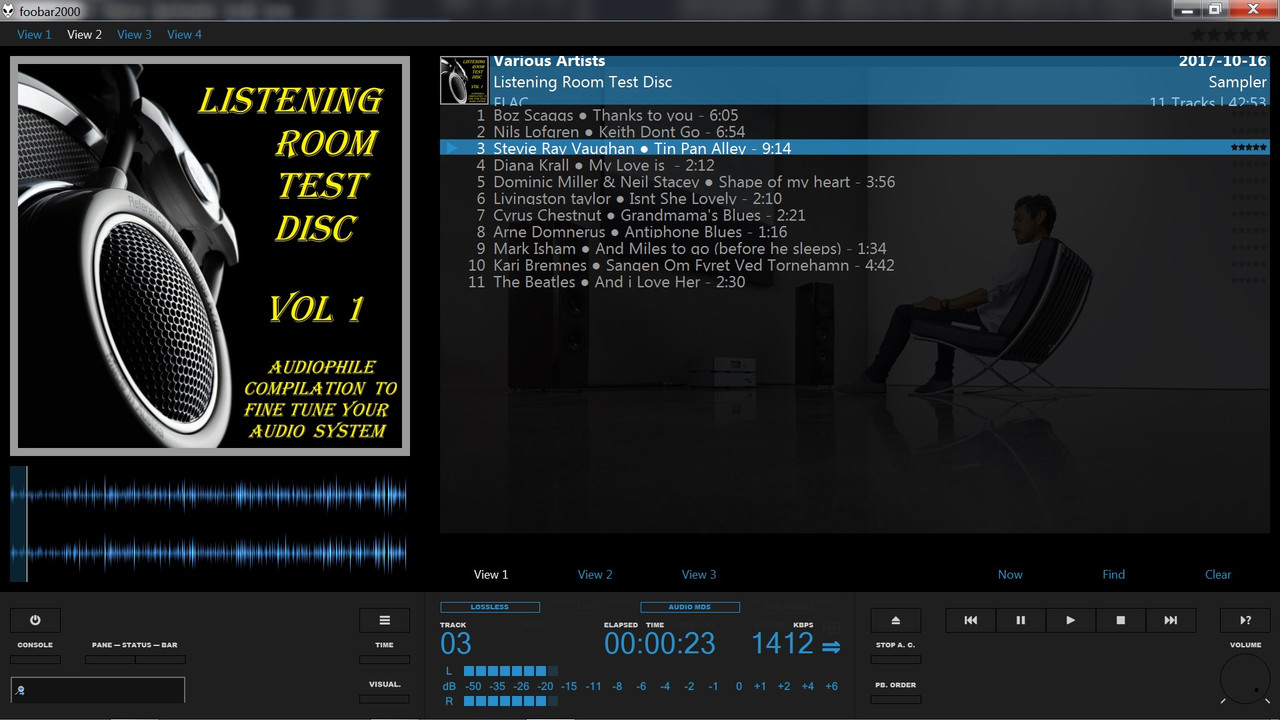The width and height of the screenshot is (1280, 720).
Task: Select Arne Domnerus Antiphone Blues track
Action: [855, 232]
